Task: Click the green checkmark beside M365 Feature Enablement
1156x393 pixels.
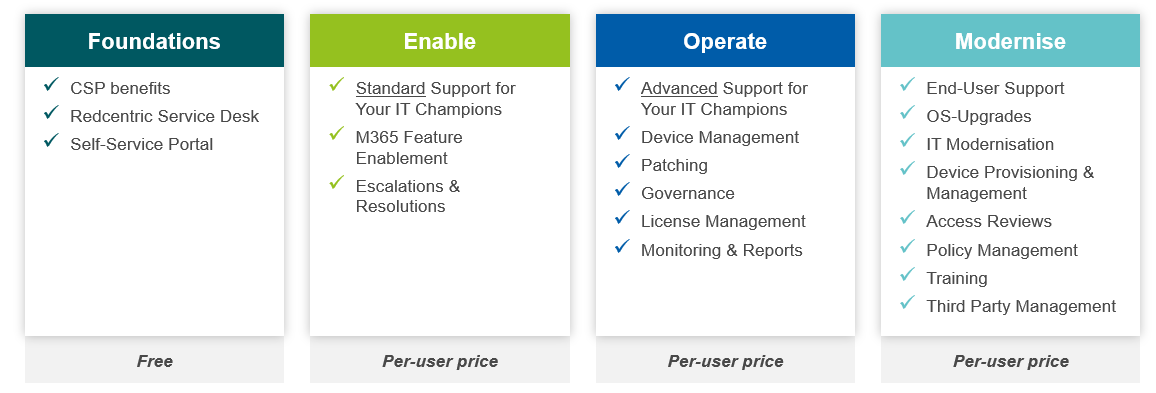Action: (x=337, y=134)
